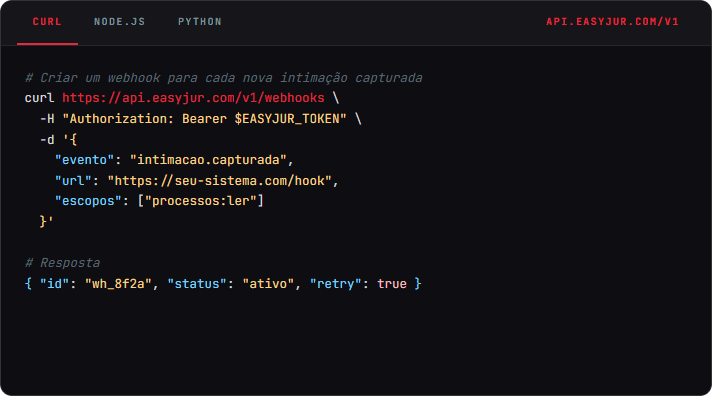The image size is (712, 396).
Task: Click the "processos:ler" scope value
Action: pos(201,201)
